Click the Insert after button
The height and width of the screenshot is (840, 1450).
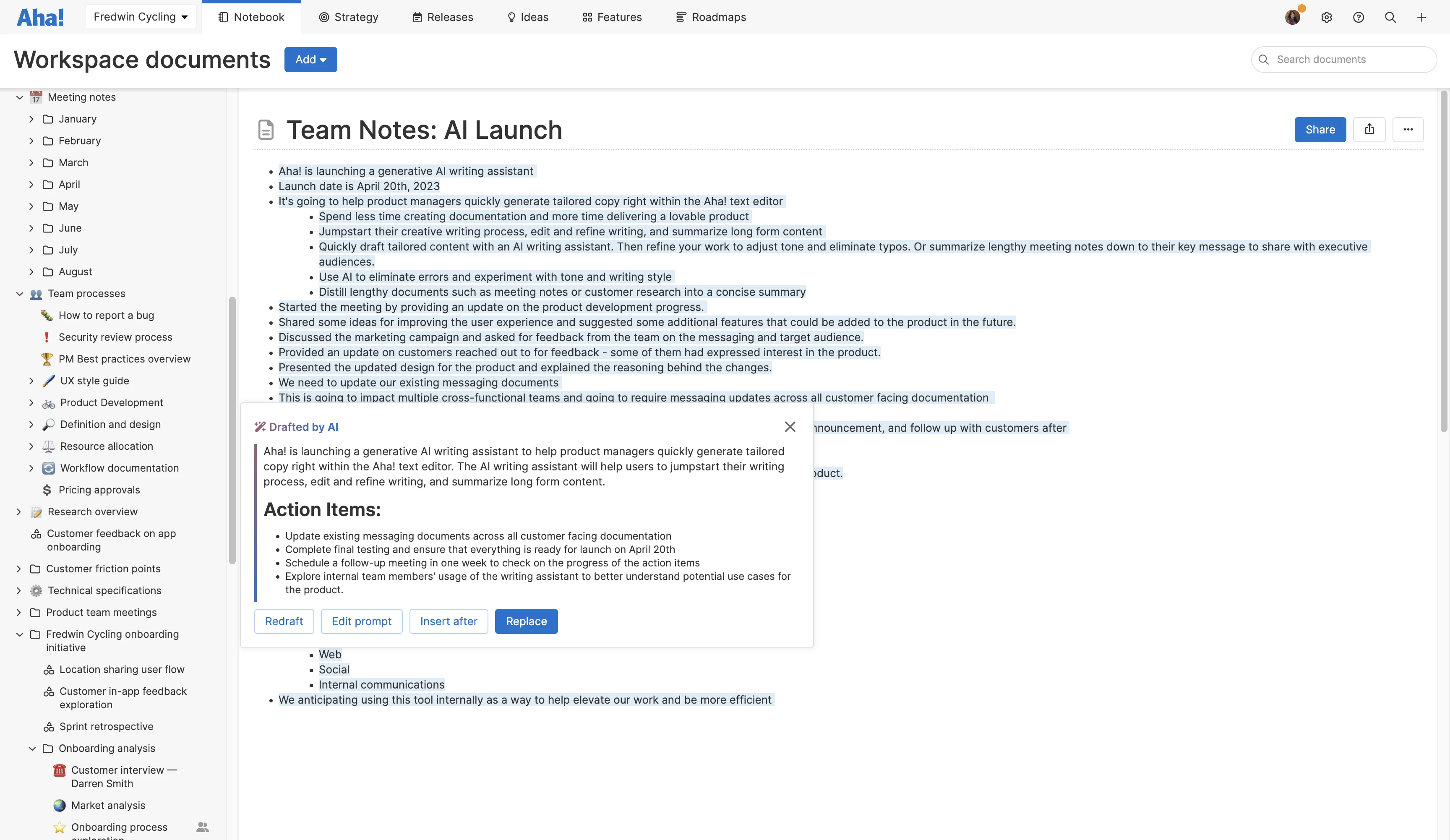coord(448,621)
